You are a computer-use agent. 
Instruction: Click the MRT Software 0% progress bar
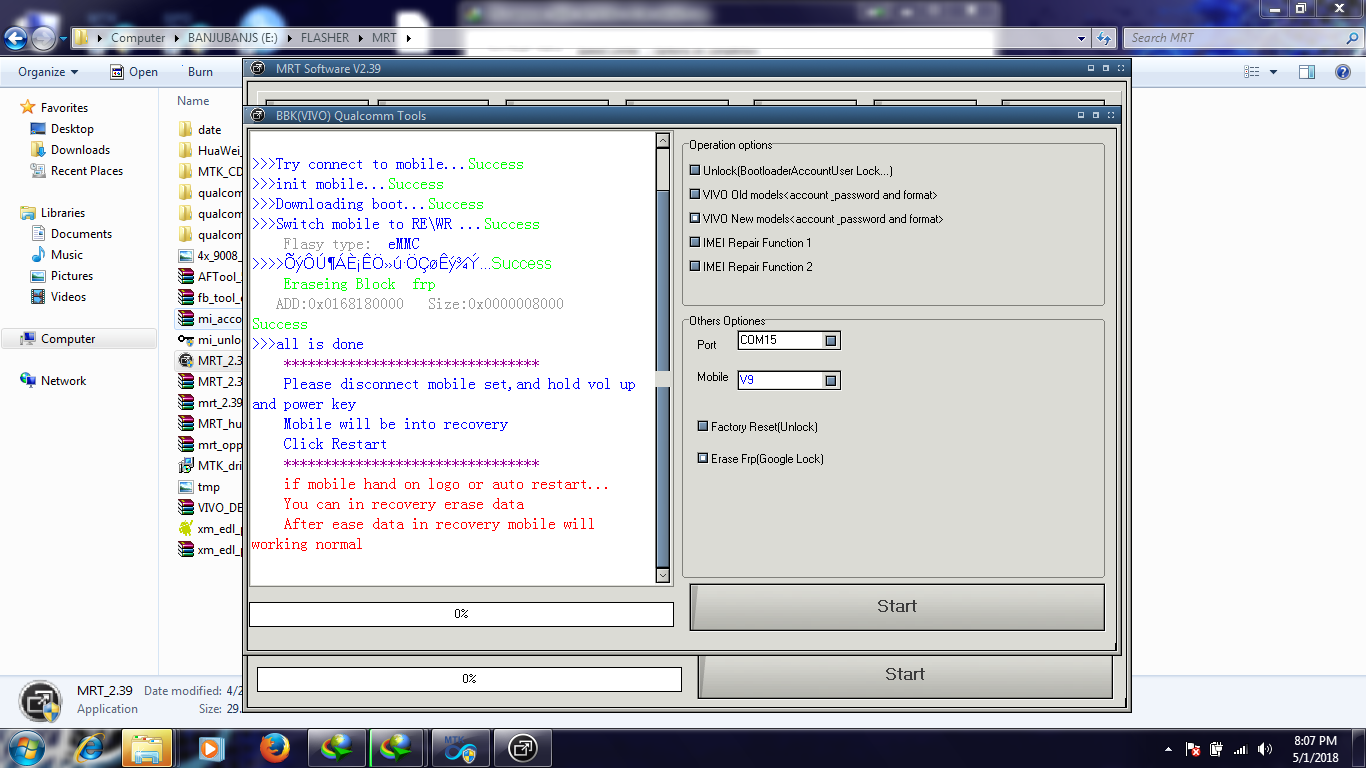pyautogui.click(x=469, y=679)
